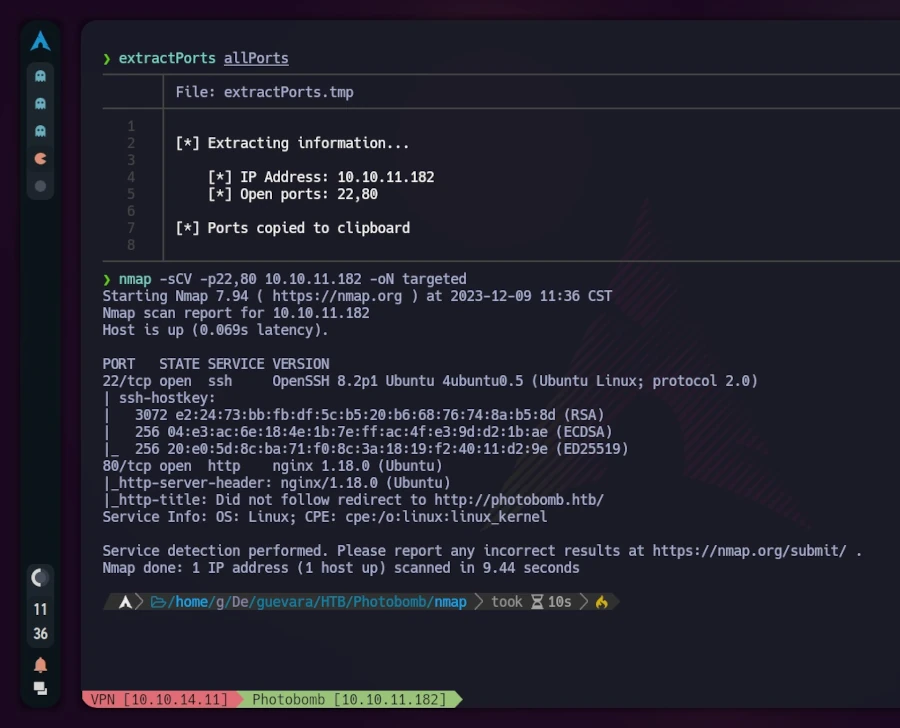Switch to the third ghost workspace

(40, 131)
